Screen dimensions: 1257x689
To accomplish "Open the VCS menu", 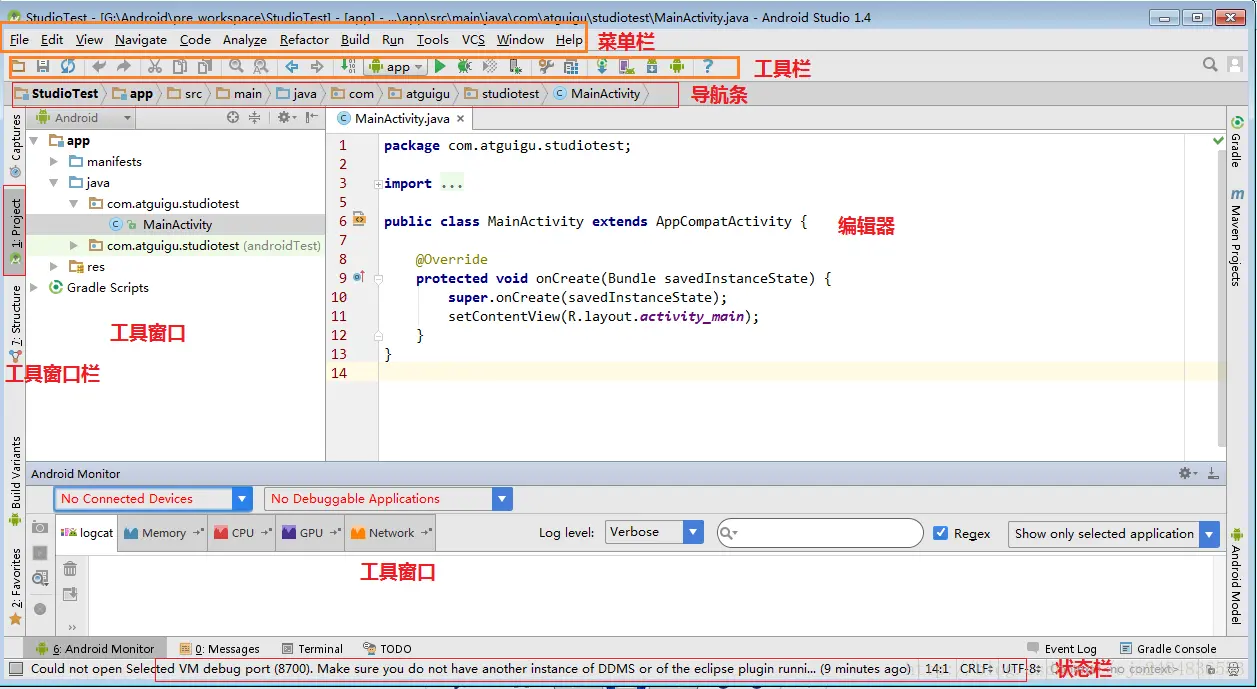I will pyautogui.click(x=473, y=39).
